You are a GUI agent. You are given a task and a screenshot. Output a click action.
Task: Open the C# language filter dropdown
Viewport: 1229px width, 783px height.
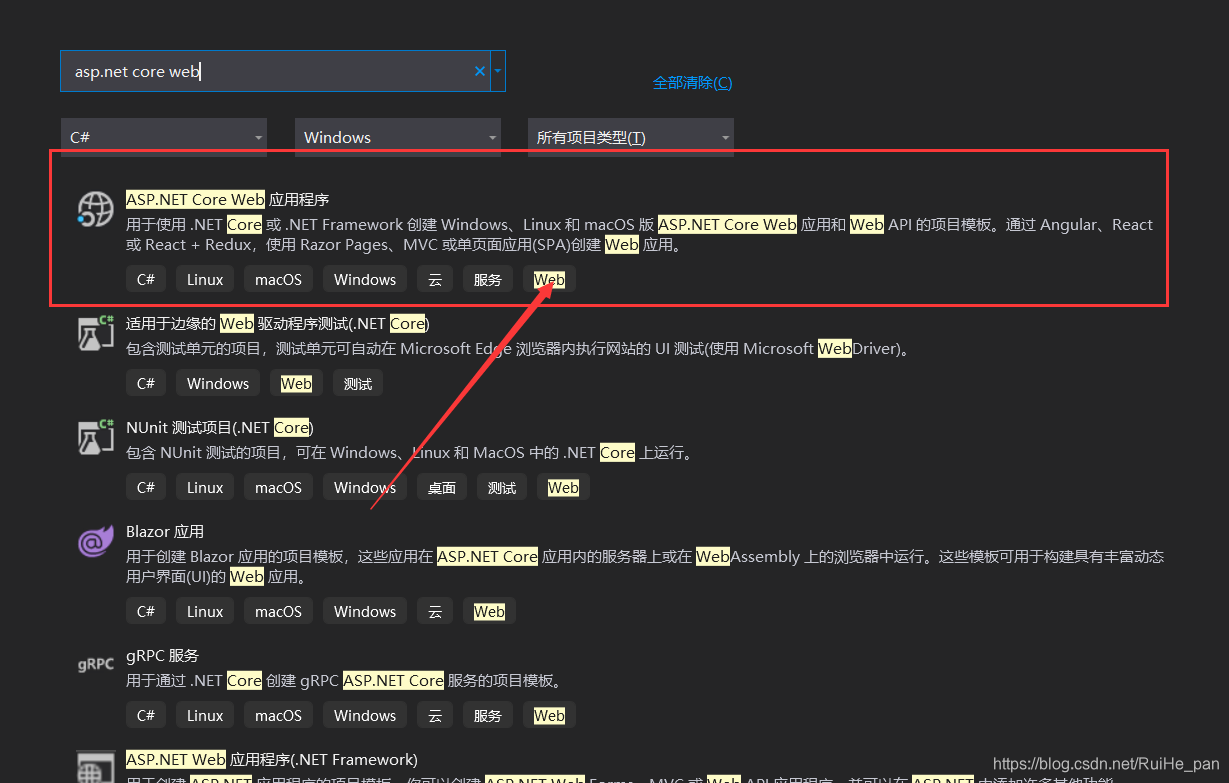164,137
